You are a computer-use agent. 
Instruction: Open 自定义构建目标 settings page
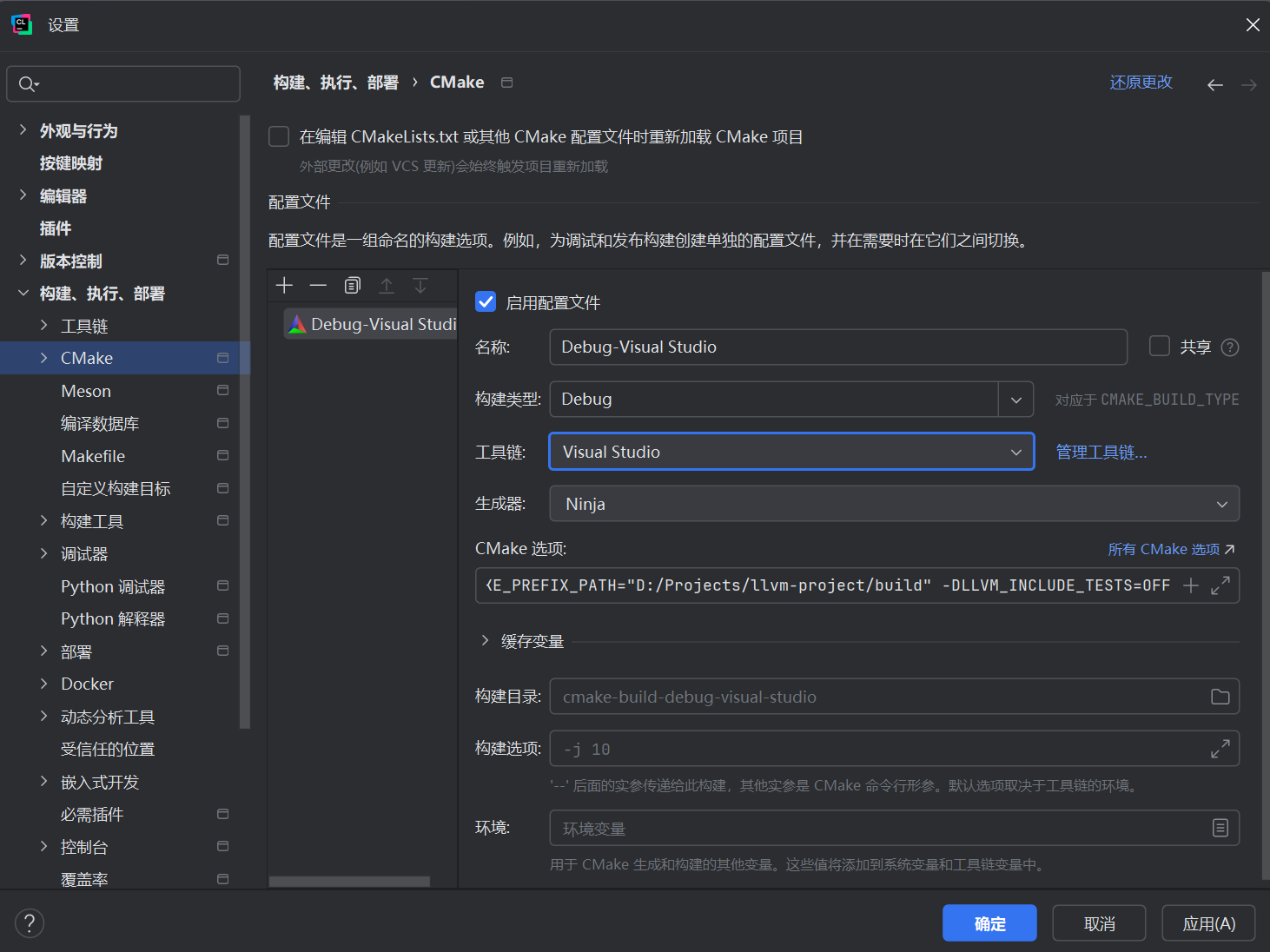[116, 488]
